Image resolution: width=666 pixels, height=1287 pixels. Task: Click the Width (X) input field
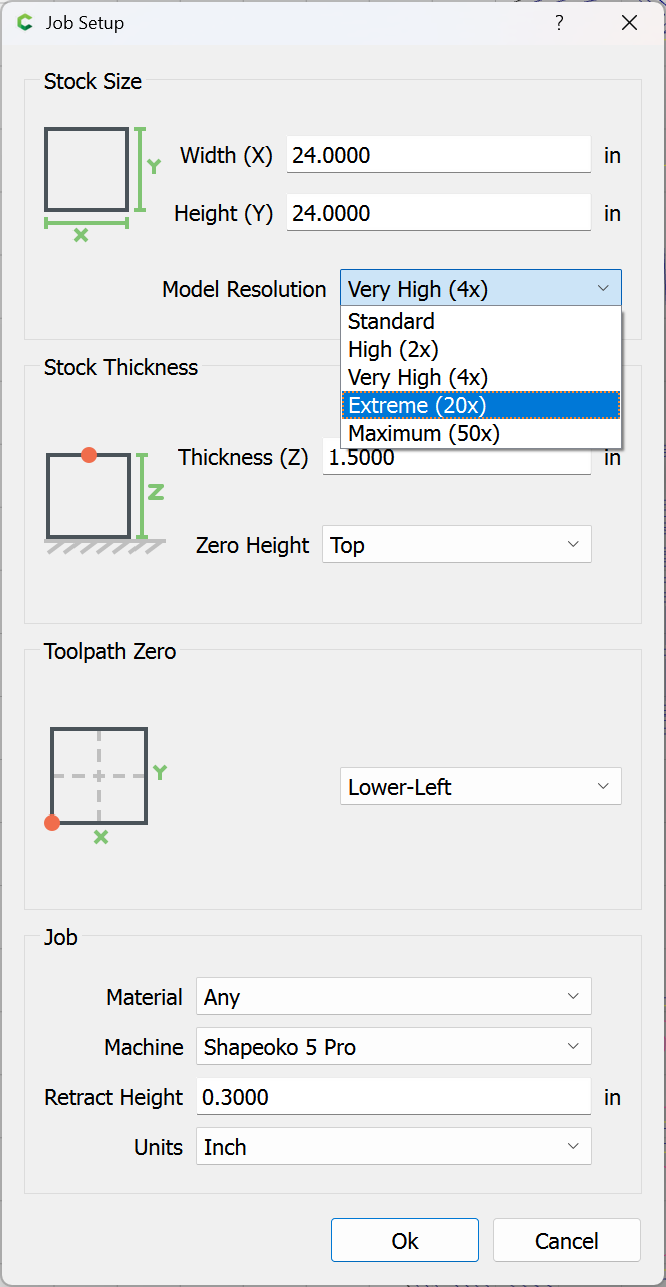[x=438, y=155]
